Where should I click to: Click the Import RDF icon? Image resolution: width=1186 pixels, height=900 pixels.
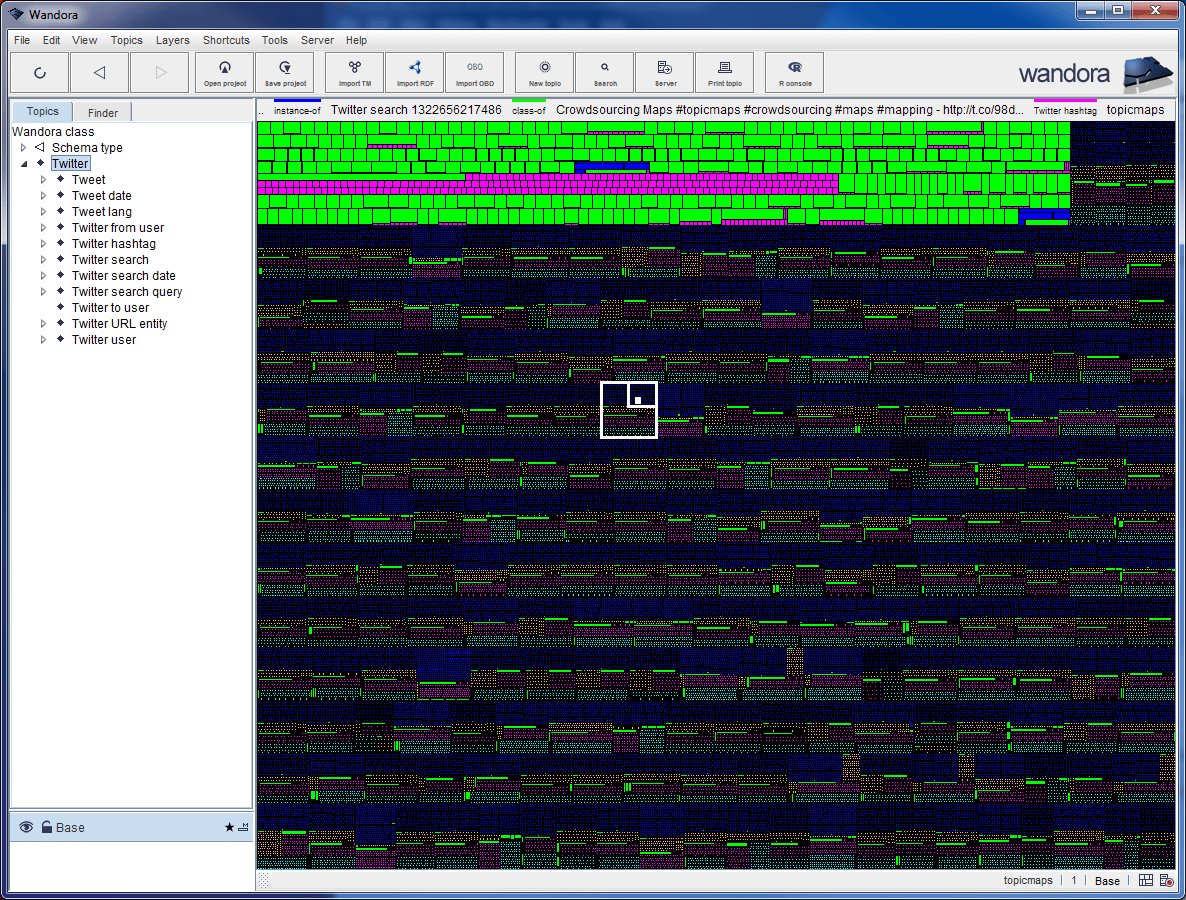(415, 72)
